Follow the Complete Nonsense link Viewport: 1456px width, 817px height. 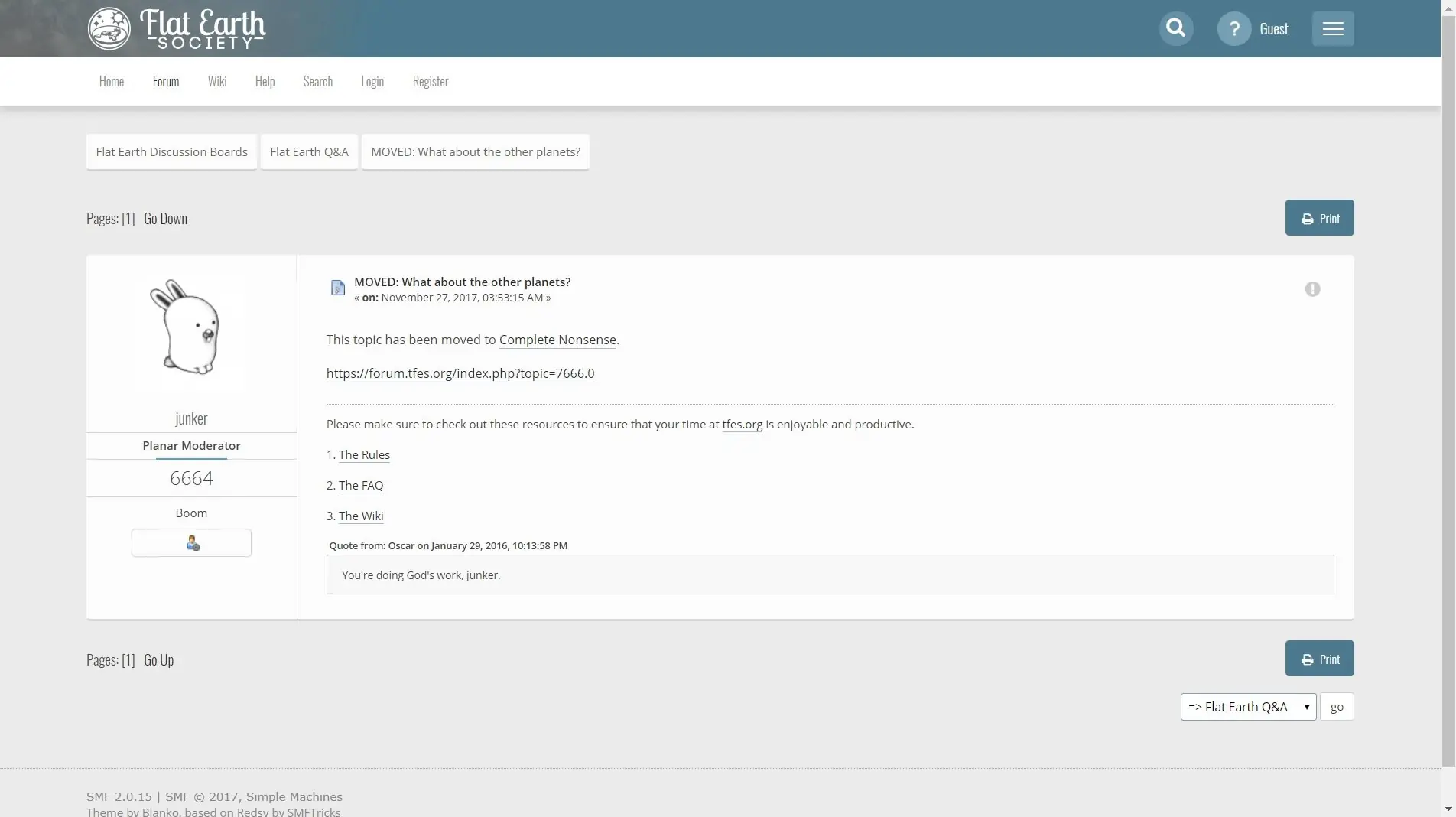point(557,340)
